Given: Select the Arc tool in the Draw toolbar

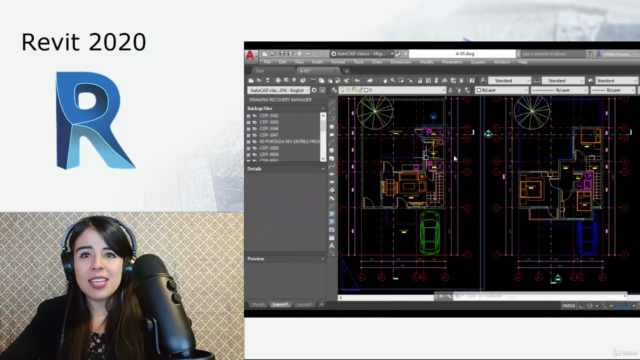Looking at the screenshot, I should pyautogui.click(x=332, y=142).
